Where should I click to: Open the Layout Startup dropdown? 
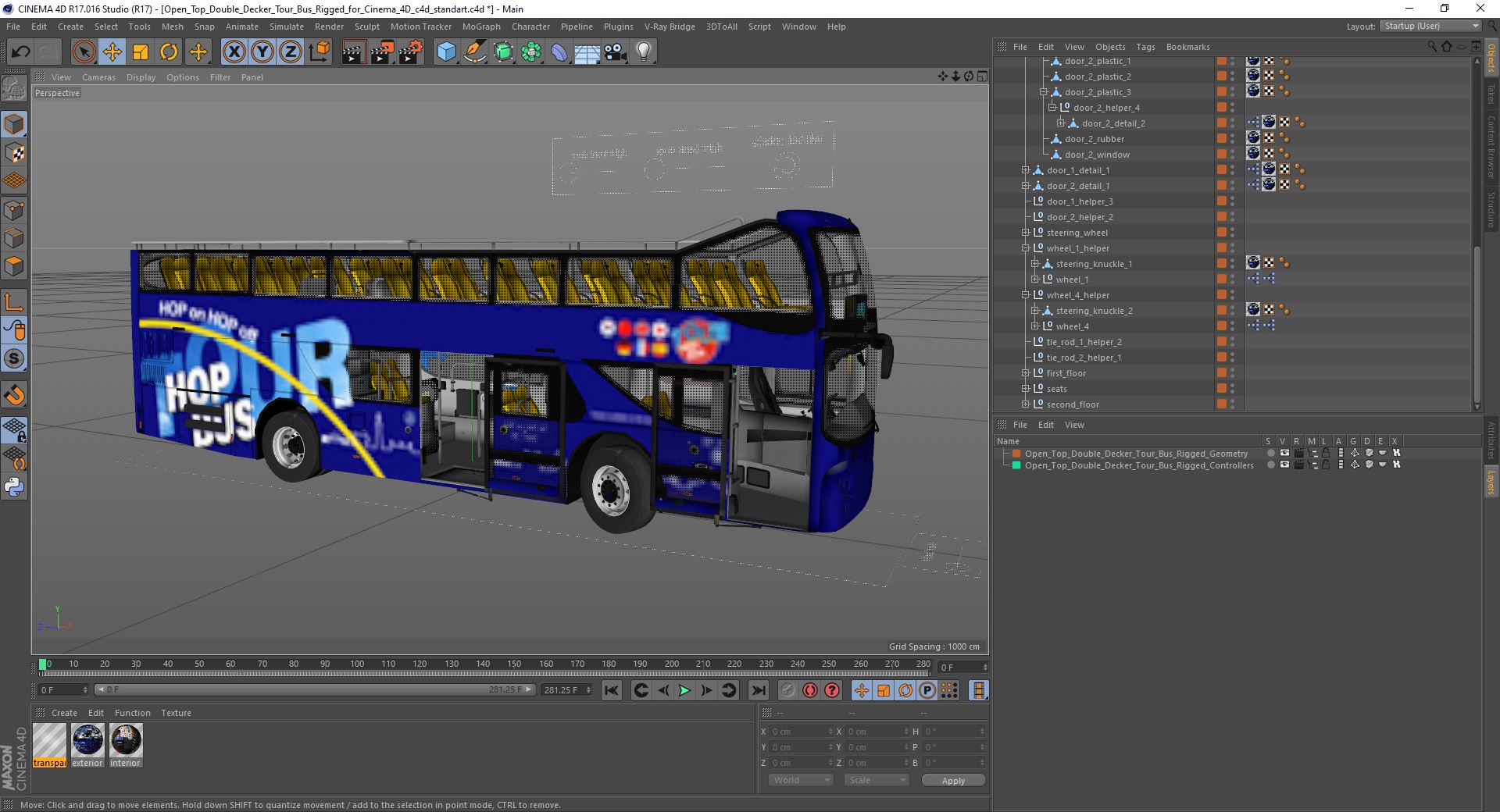tap(1430, 27)
